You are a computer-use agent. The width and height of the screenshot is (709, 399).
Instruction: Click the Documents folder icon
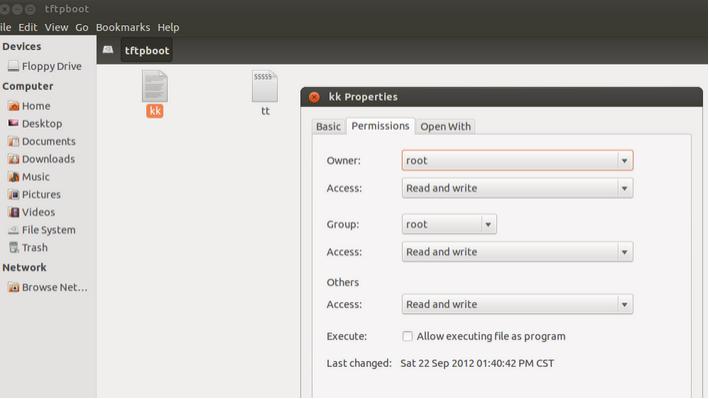(x=14, y=141)
